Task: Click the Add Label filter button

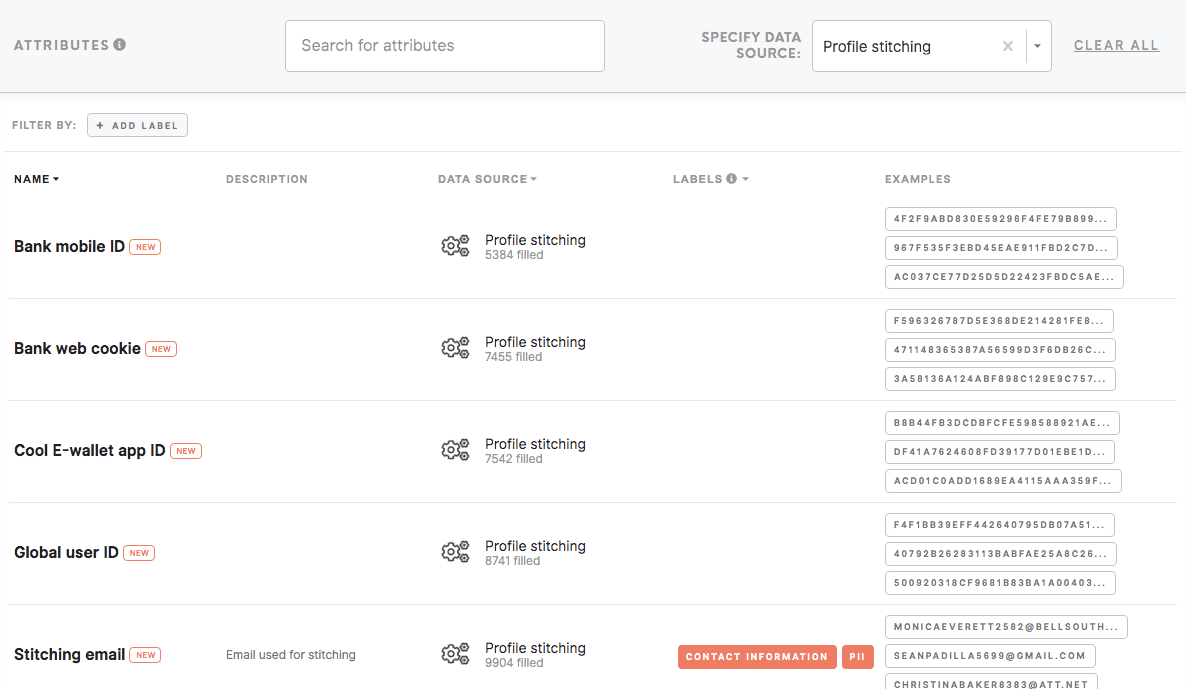Action: [137, 125]
